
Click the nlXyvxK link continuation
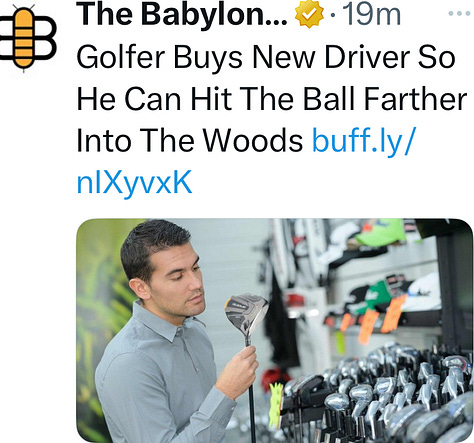(x=135, y=183)
